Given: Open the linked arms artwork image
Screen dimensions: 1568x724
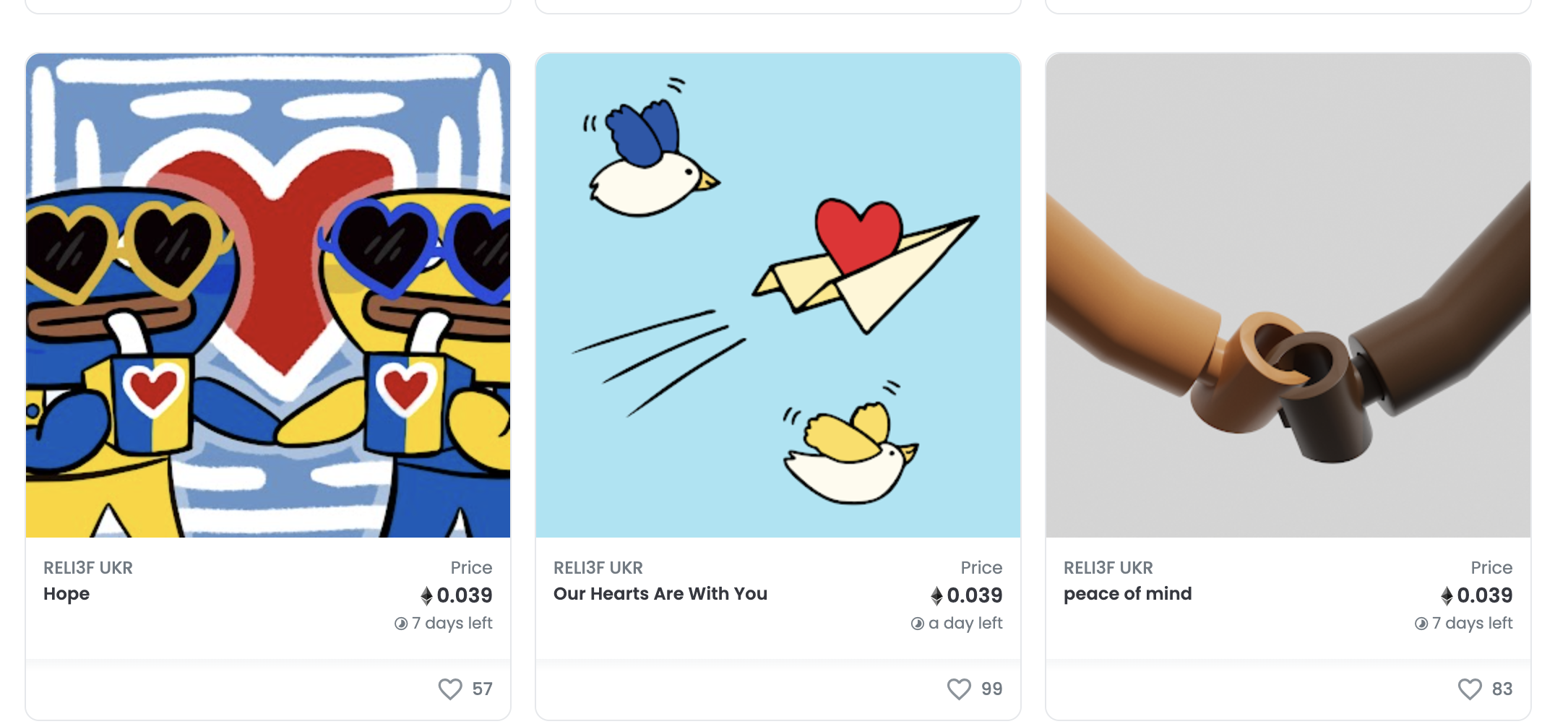Looking at the screenshot, I should tap(1288, 295).
